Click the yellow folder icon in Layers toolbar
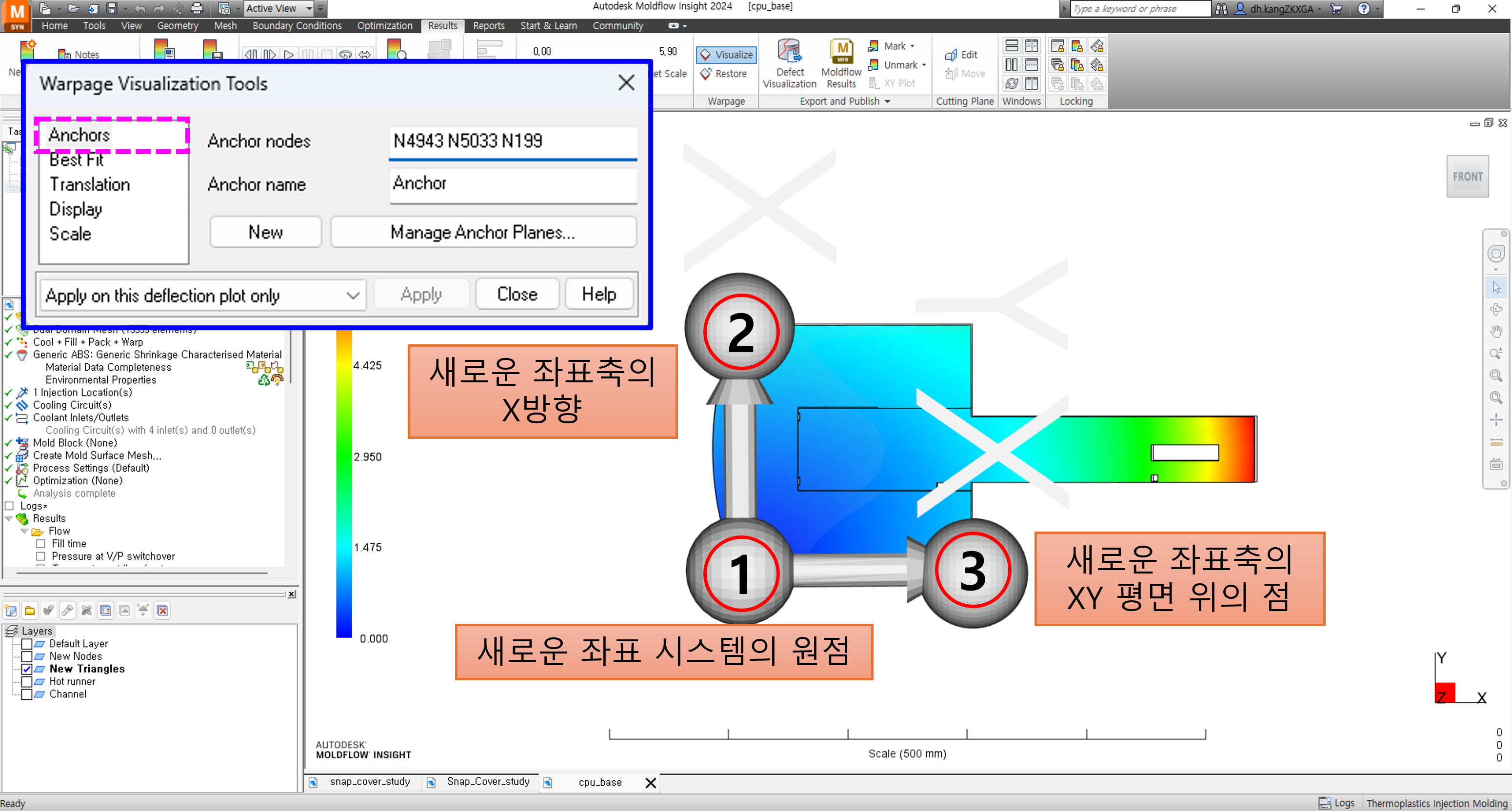This screenshot has height=811, width=1512. (x=30, y=610)
